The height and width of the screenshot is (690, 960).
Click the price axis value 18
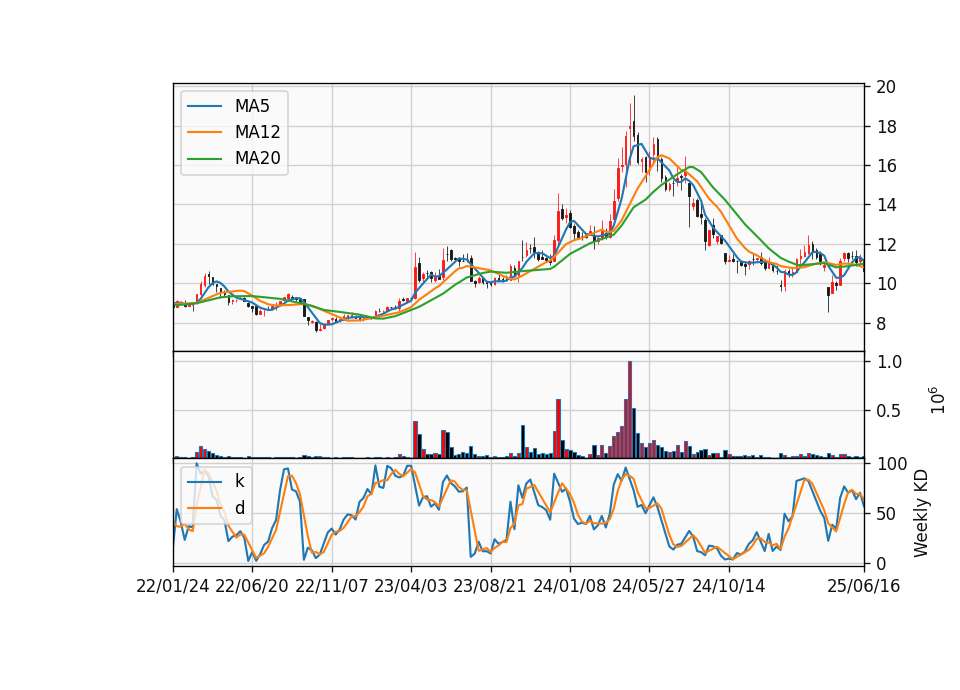pyautogui.click(x=886, y=127)
